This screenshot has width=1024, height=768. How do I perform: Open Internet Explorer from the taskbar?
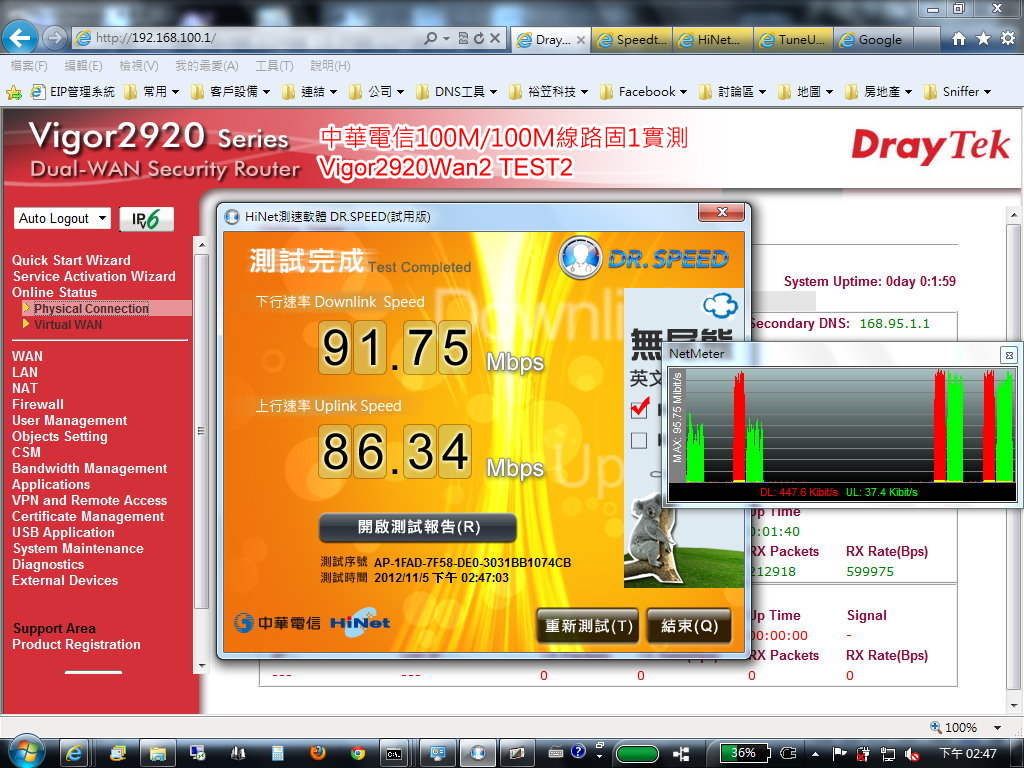point(74,753)
